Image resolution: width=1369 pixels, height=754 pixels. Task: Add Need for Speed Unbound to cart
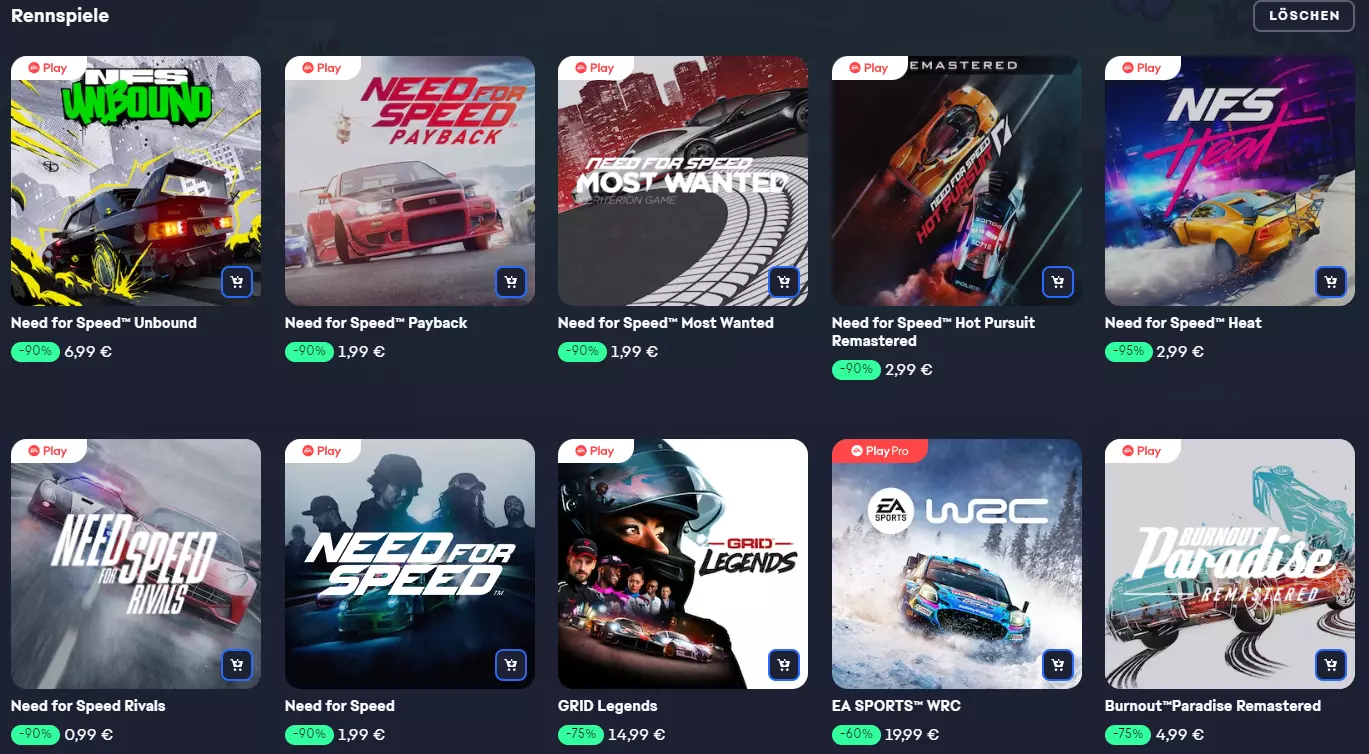pyautogui.click(x=237, y=282)
